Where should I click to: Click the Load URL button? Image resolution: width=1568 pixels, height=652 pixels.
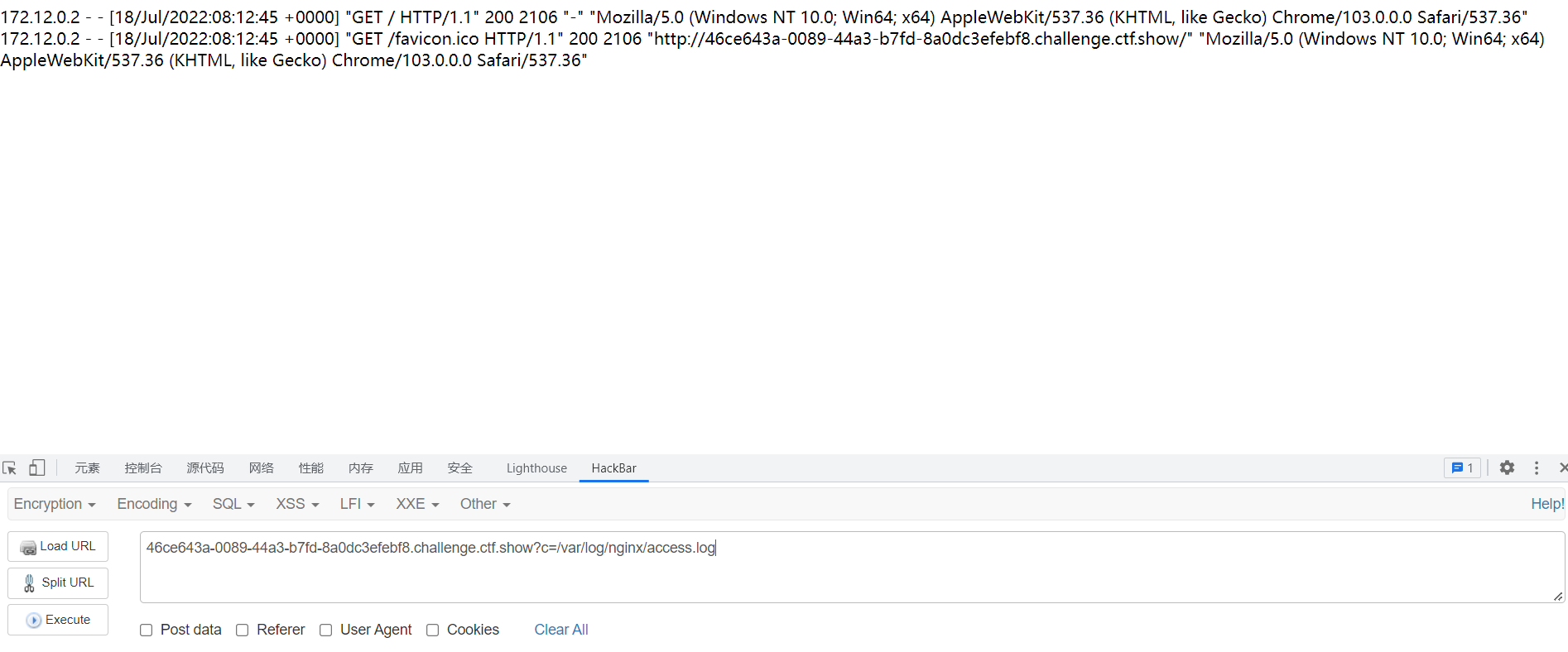(58, 546)
